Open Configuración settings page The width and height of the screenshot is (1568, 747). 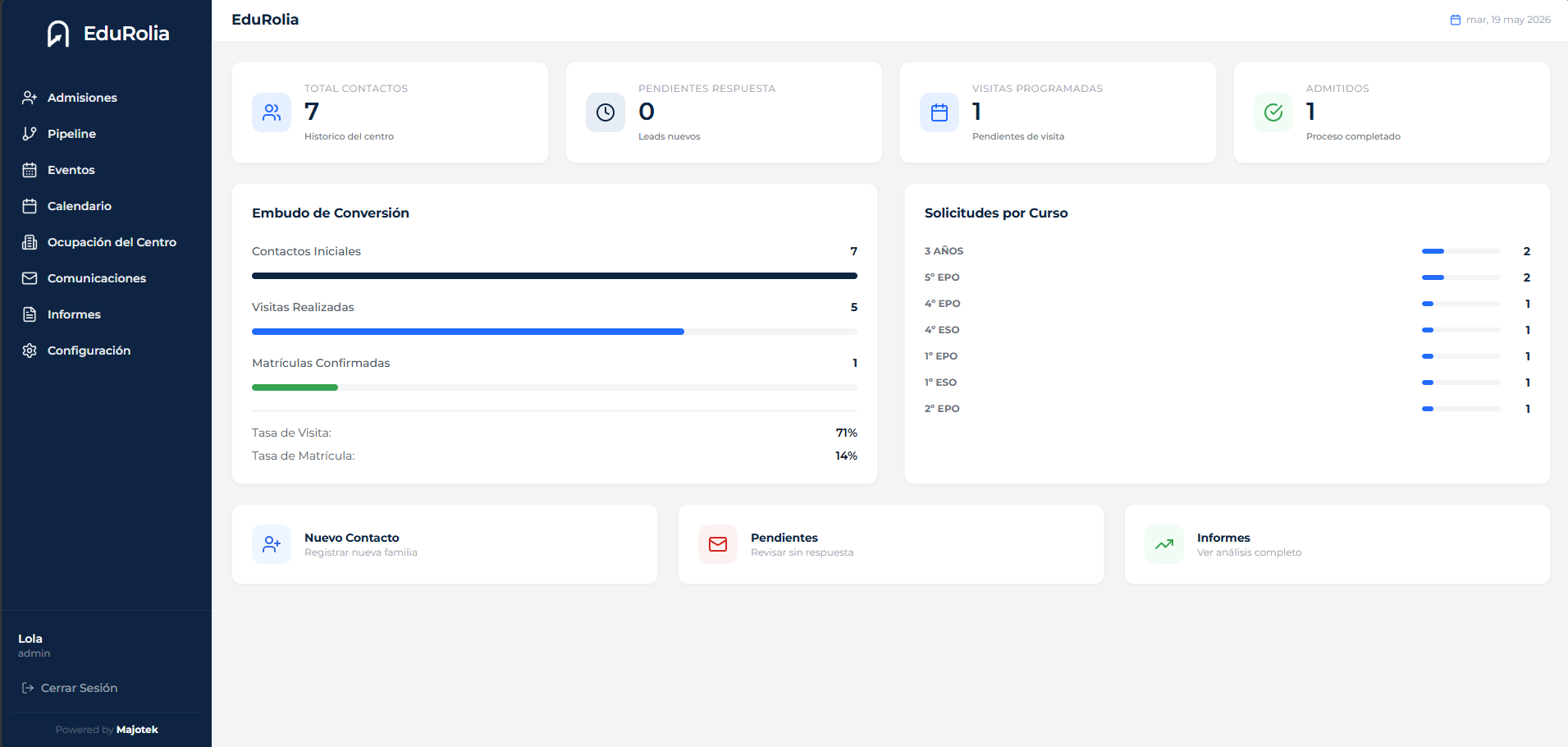pyautogui.click(x=106, y=351)
